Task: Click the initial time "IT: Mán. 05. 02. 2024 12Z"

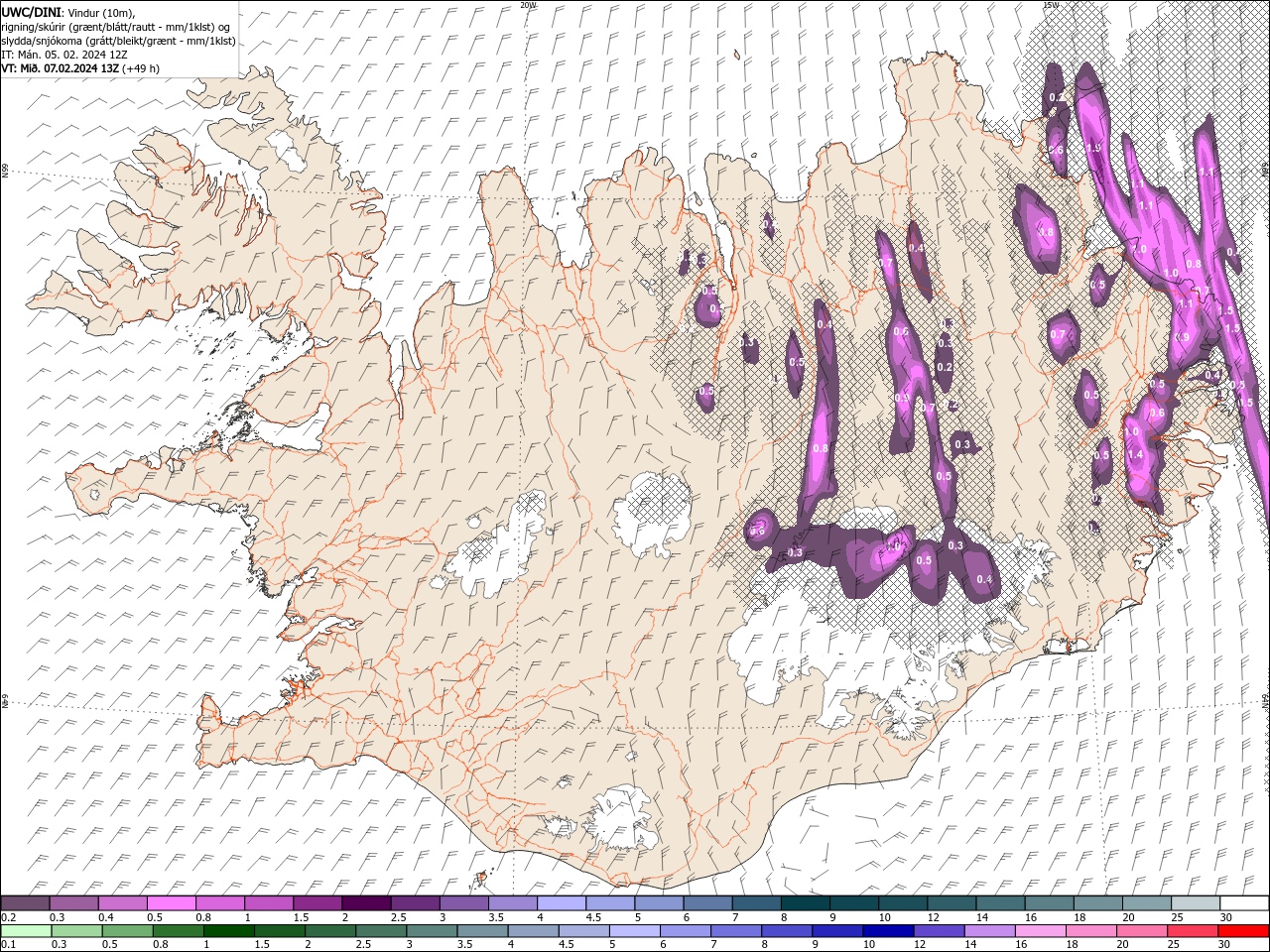Action: click(64, 55)
